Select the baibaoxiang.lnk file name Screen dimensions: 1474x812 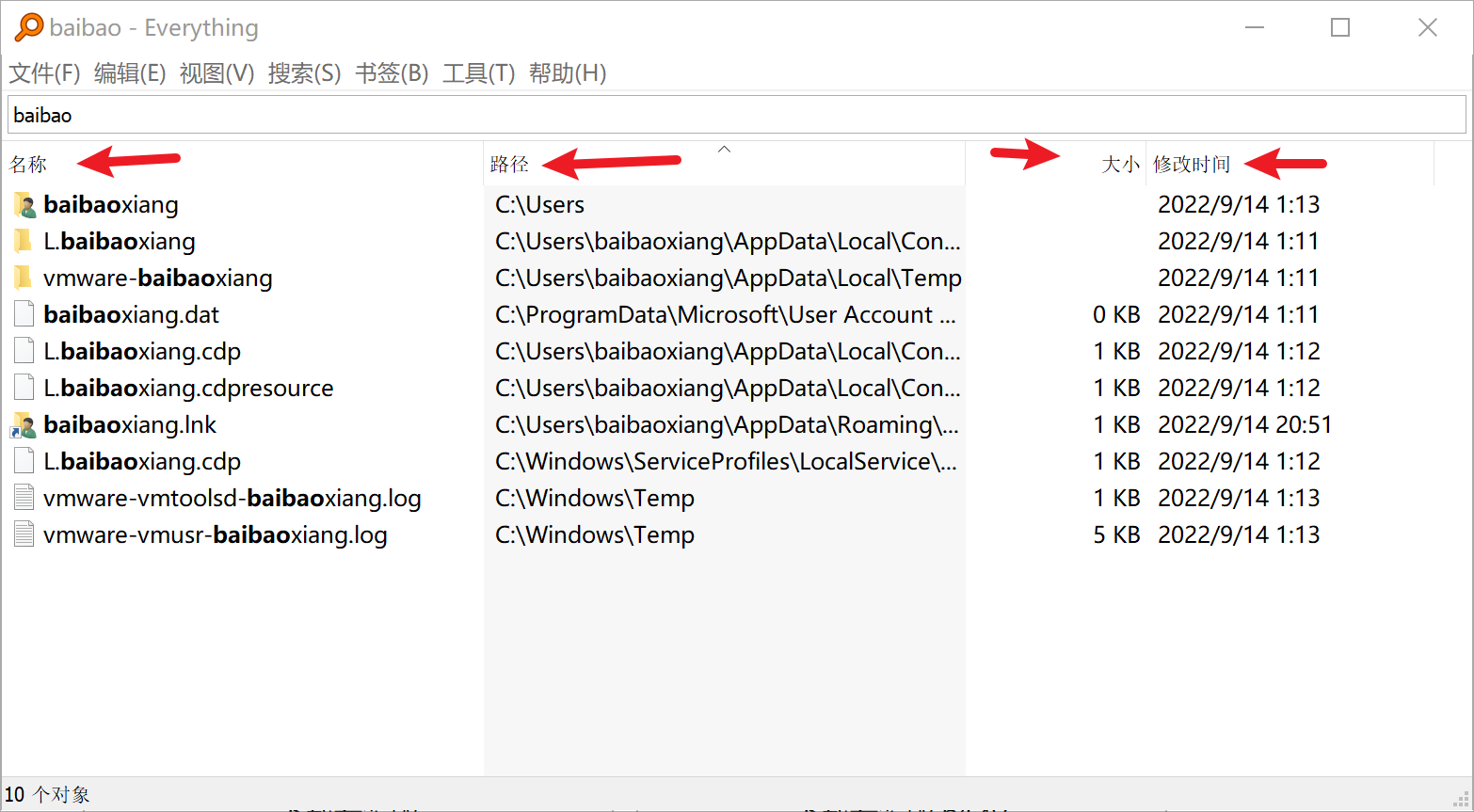point(130,425)
